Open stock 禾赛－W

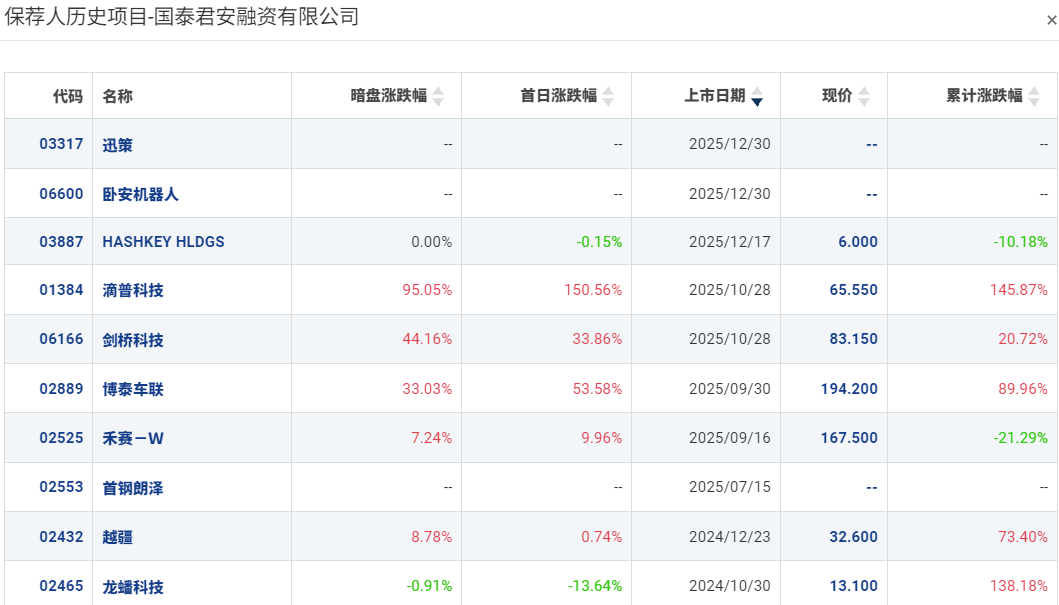[133, 438]
